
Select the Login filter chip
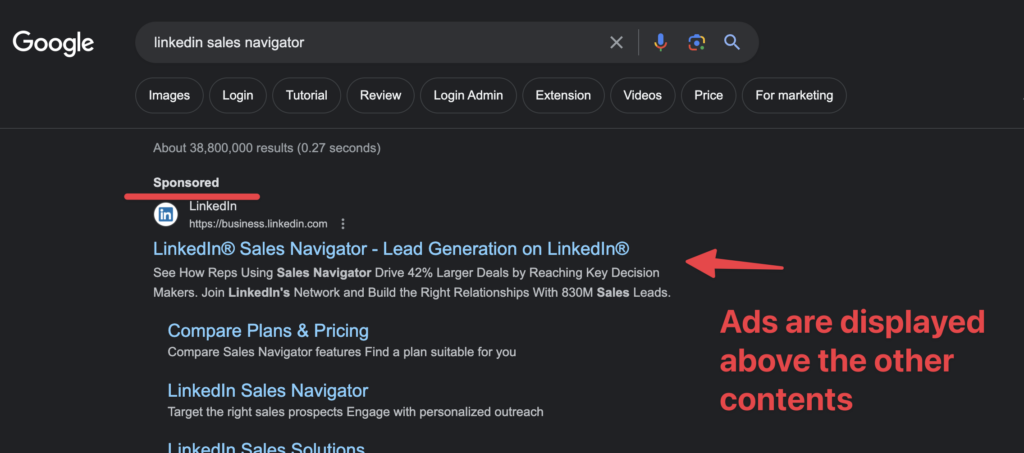pos(238,95)
